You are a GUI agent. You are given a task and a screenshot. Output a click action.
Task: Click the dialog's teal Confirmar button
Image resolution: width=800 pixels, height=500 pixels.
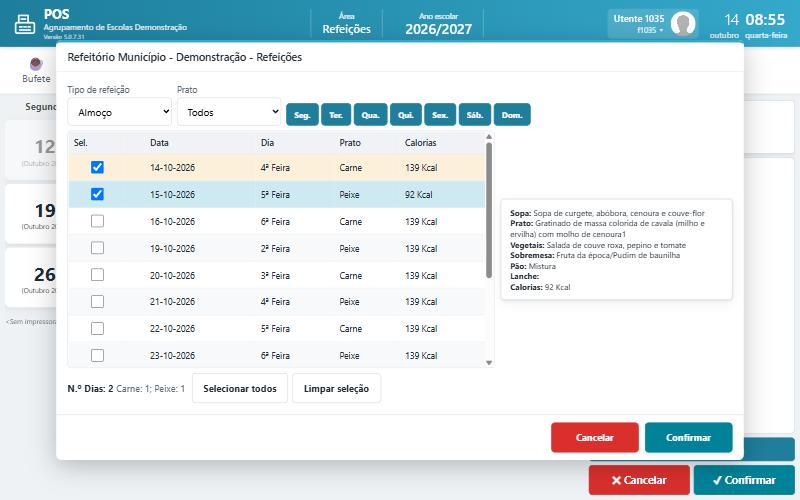(x=688, y=437)
